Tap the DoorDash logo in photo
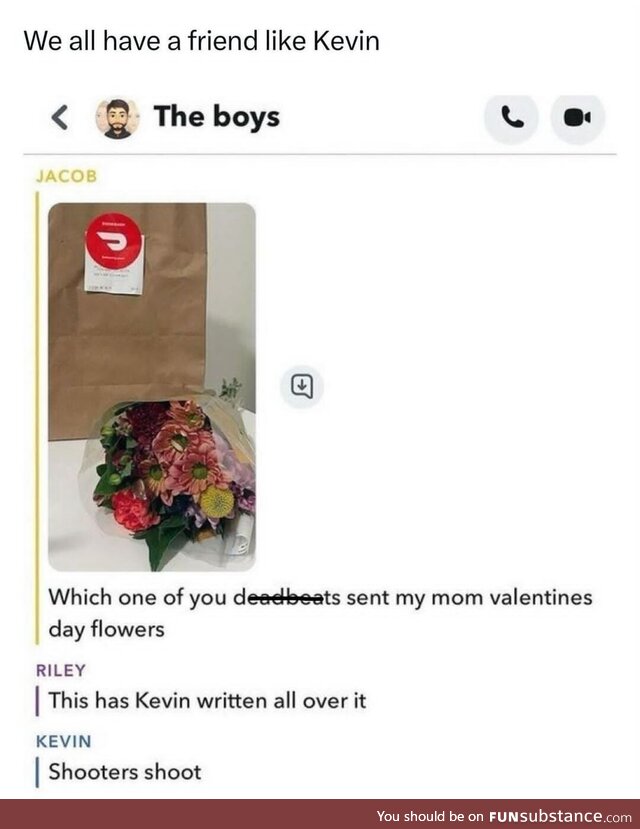The height and width of the screenshot is (829, 640). [x=114, y=241]
